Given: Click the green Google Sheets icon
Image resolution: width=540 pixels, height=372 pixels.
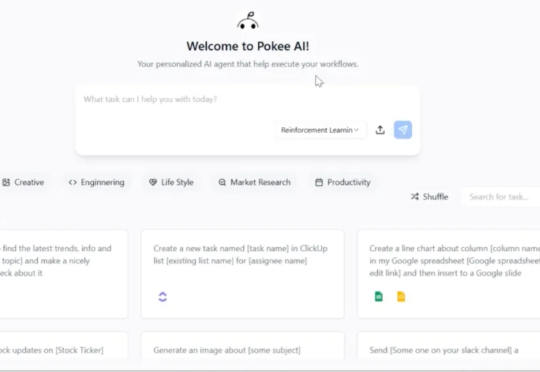Looking at the screenshot, I should pyautogui.click(x=378, y=296).
